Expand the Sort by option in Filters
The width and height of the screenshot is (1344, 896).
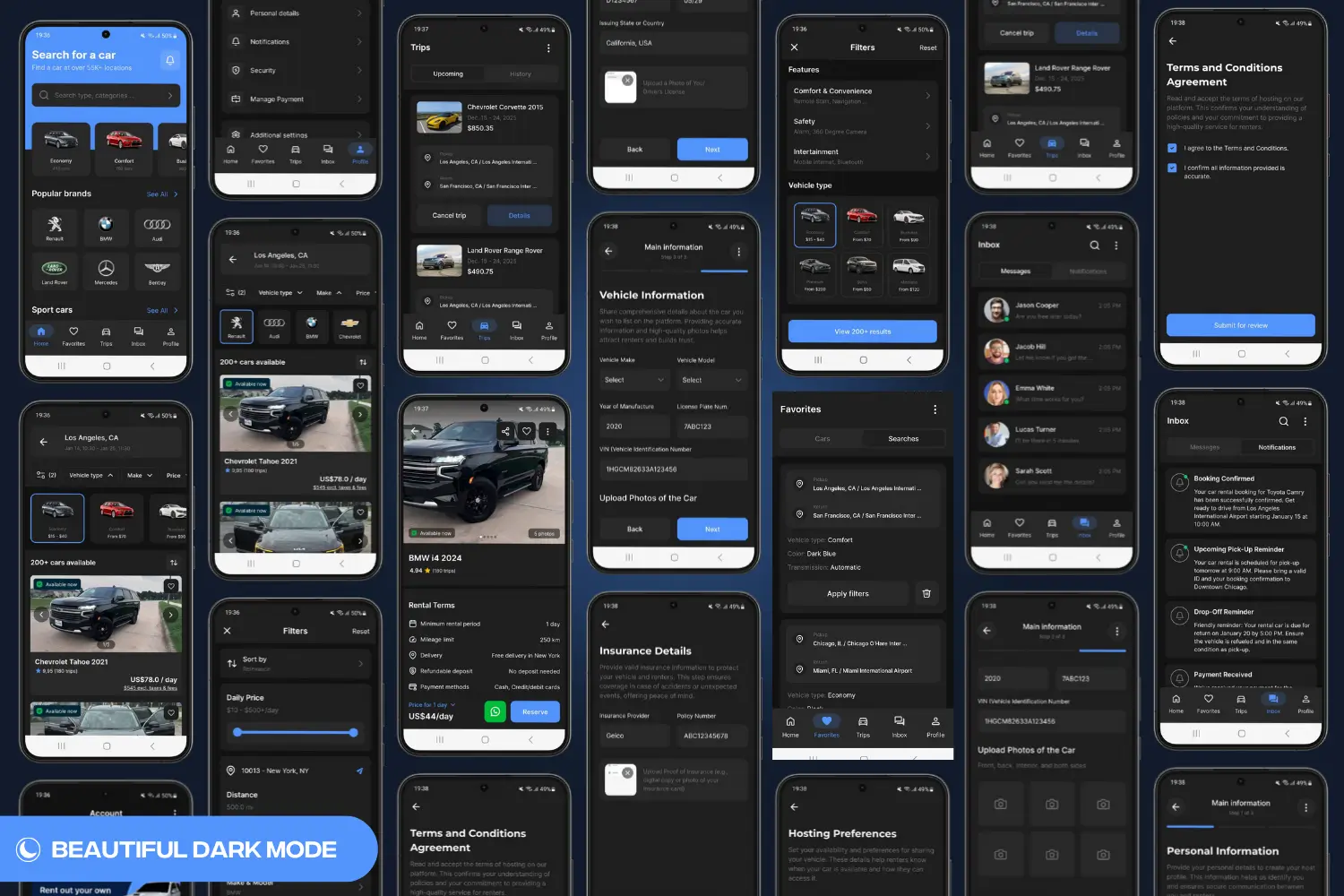coord(295,663)
